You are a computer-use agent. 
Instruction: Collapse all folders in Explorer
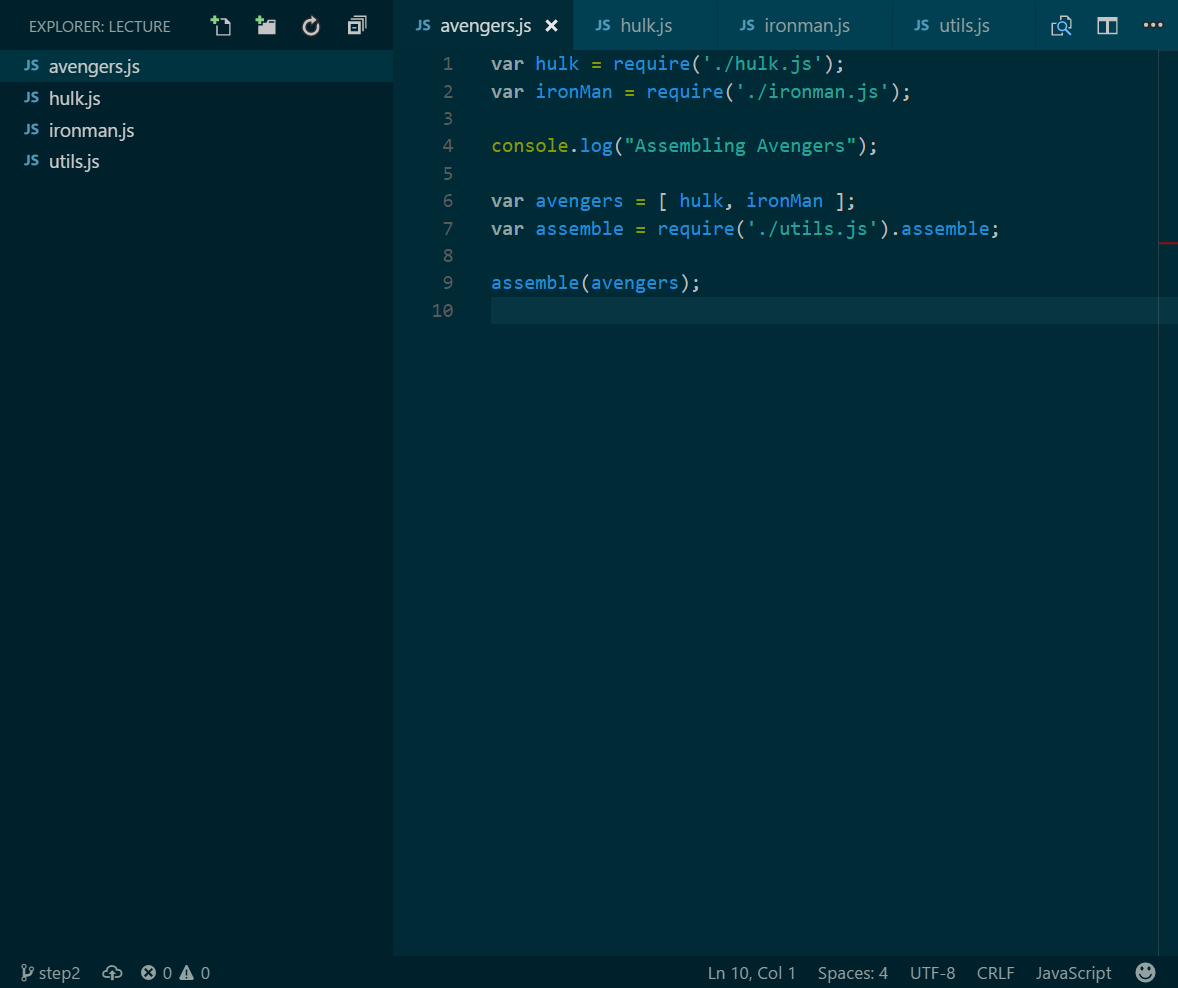click(357, 26)
